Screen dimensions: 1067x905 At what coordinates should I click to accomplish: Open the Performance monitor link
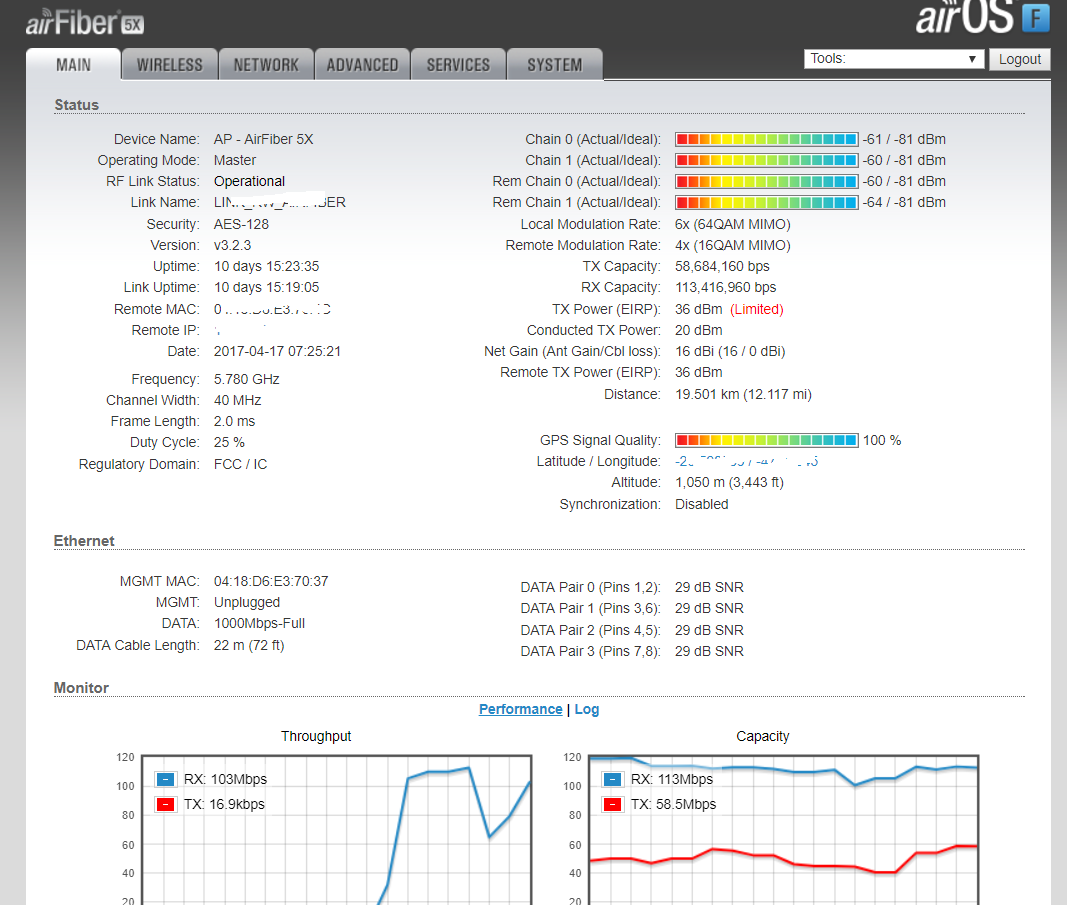[x=521, y=709]
